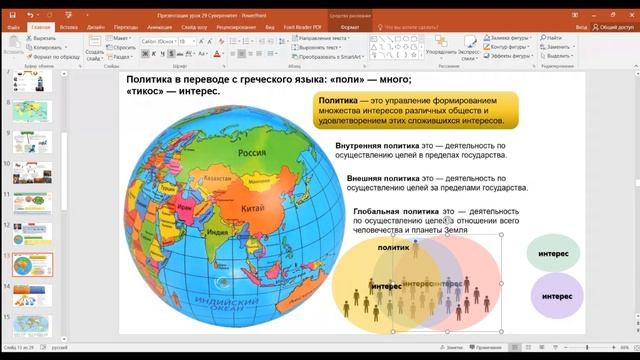This screenshot has height=360, width=640.
Task: Start slideshow from status bar icon
Action: pos(555,347)
